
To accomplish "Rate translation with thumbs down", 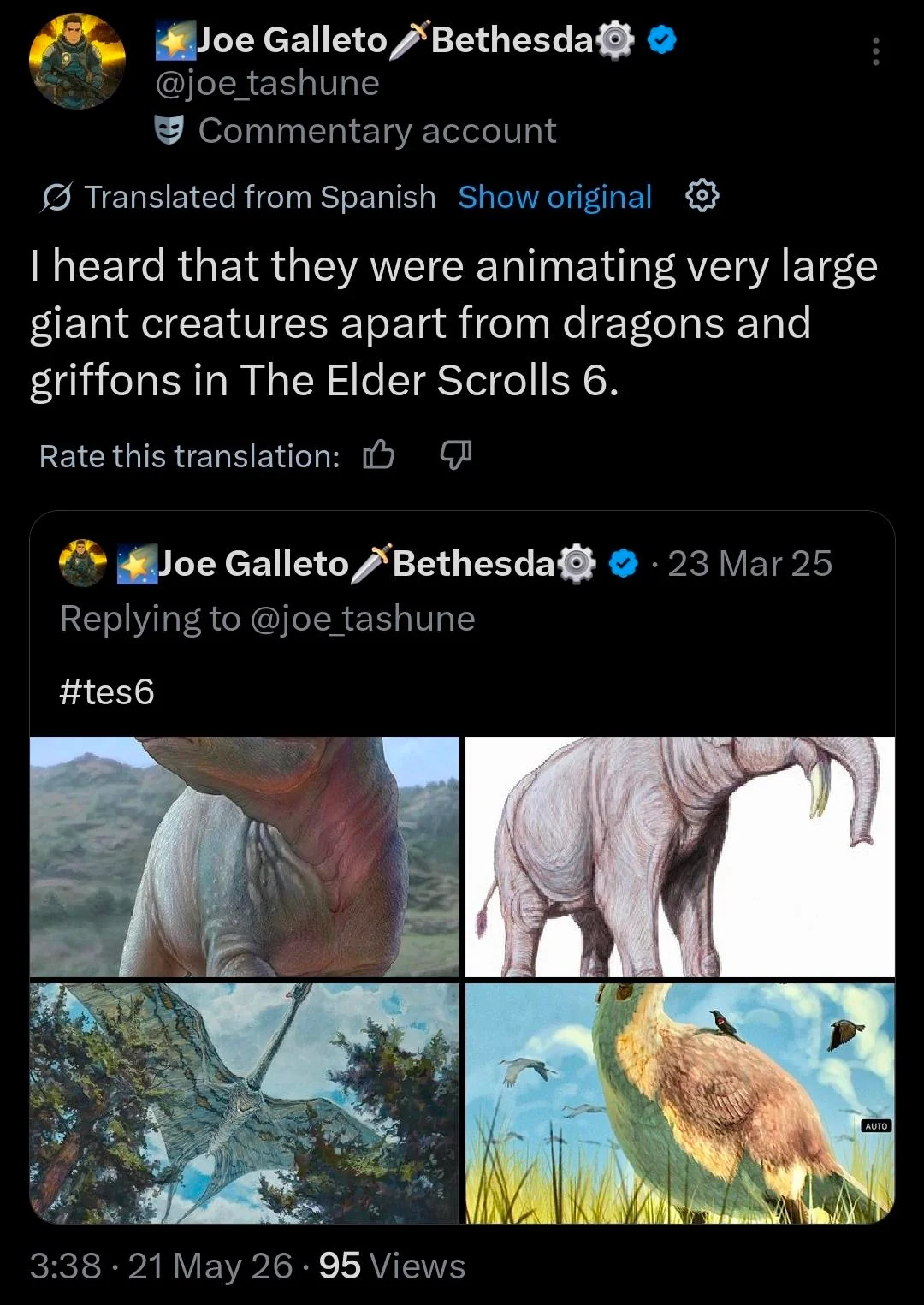I will pos(456,455).
